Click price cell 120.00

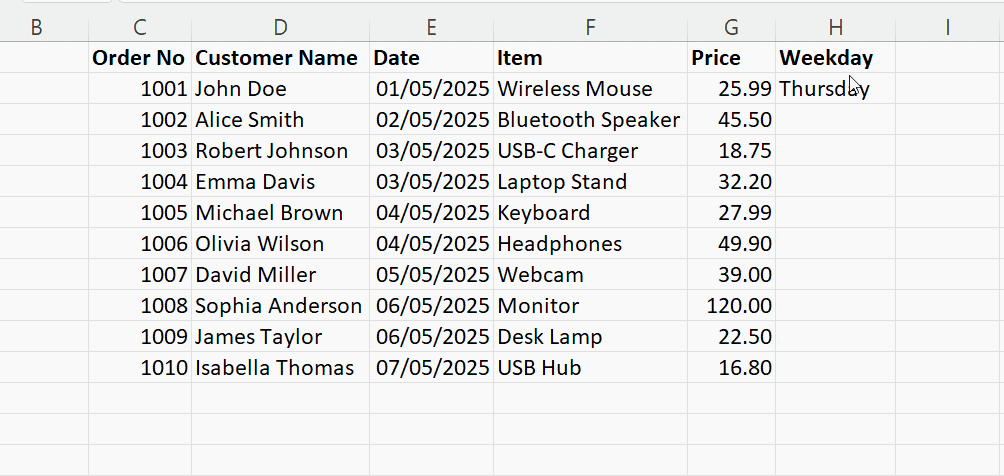pyautogui.click(x=731, y=306)
